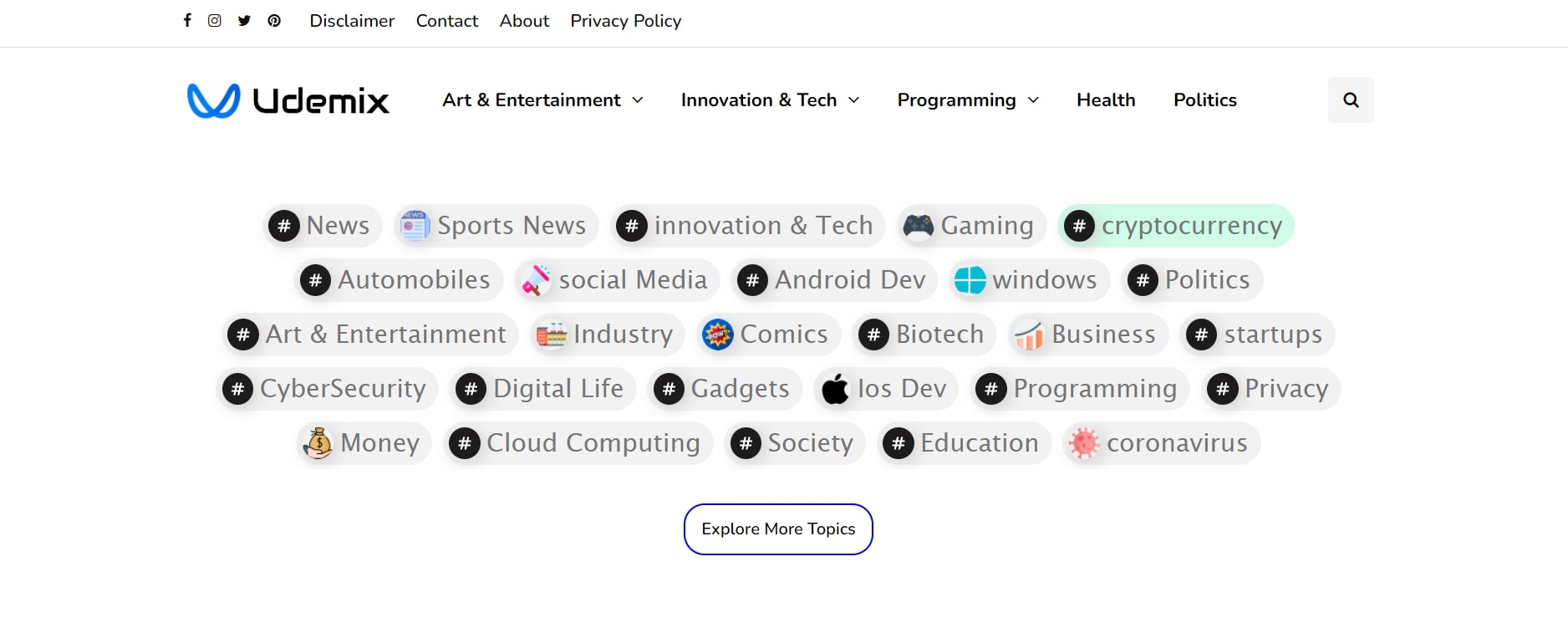Open the Disclaimer link
Viewport: 1568px width, 618px height.
(x=352, y=21)
